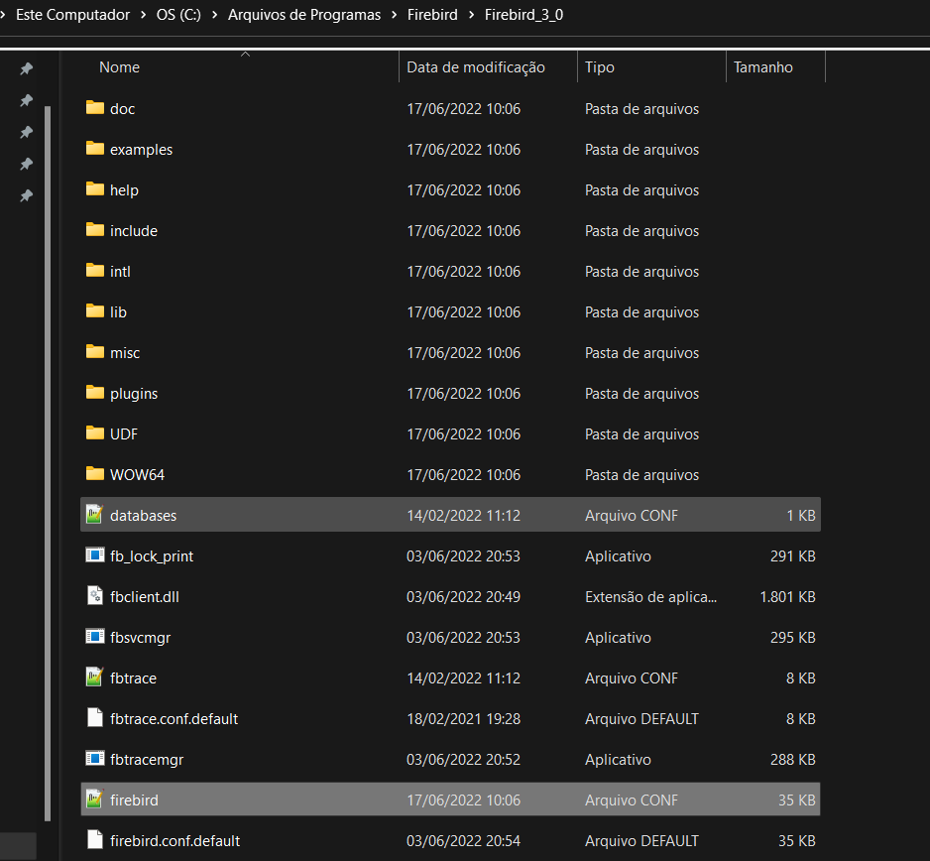Image resolution: width=930 pixels, height=861 pixels.
Task: Go to Firebird folder in breadcrumb
Action: click(432, 15)
